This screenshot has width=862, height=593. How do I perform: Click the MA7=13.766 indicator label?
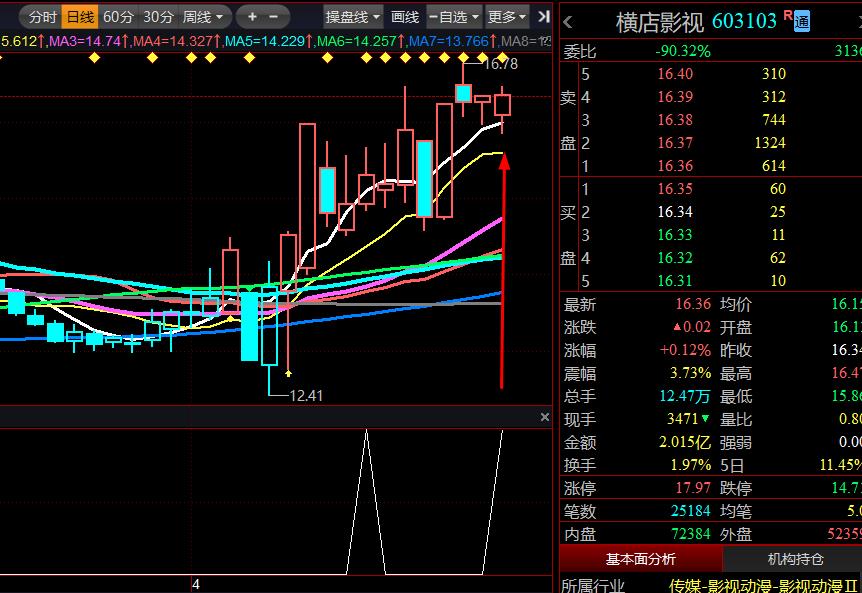(x=452, y=41)
